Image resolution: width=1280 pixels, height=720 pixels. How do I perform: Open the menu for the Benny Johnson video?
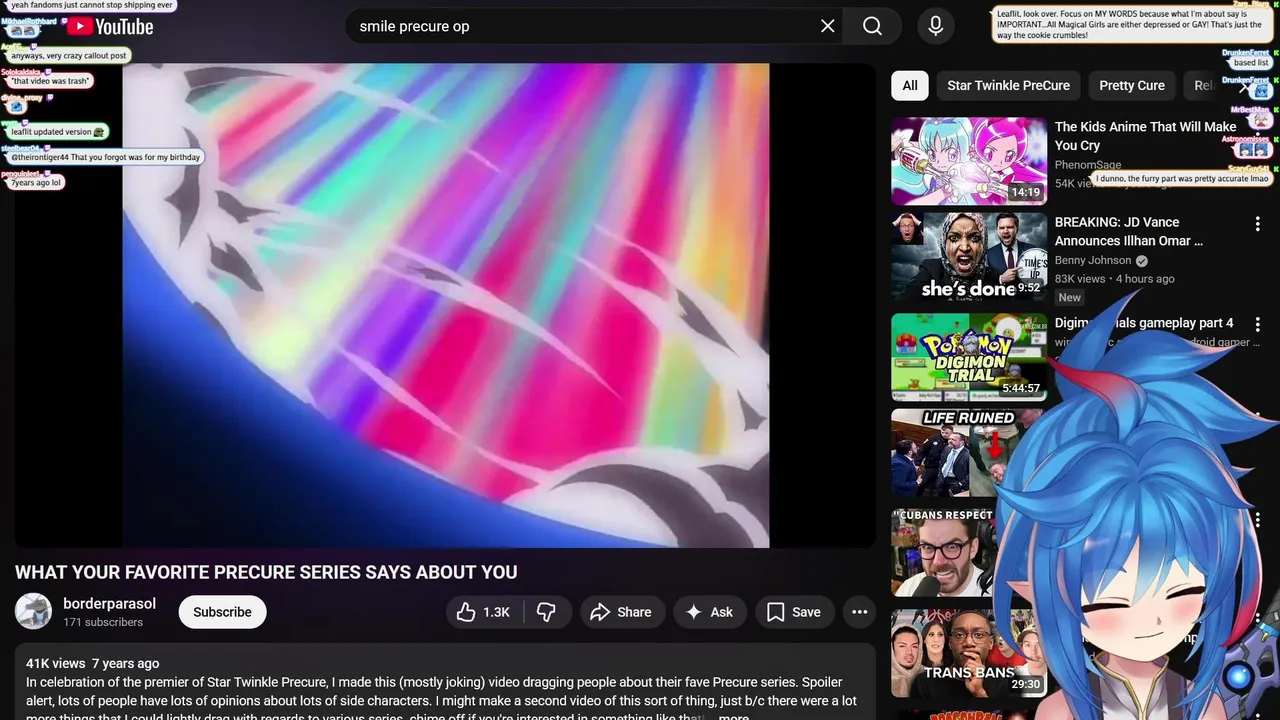1257,224
